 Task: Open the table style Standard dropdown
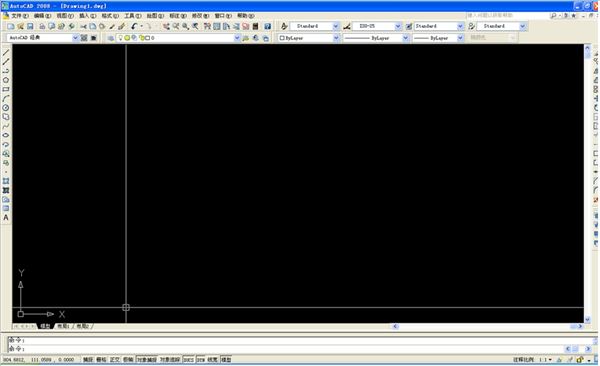pyautogui.click(x=460, y=26)
